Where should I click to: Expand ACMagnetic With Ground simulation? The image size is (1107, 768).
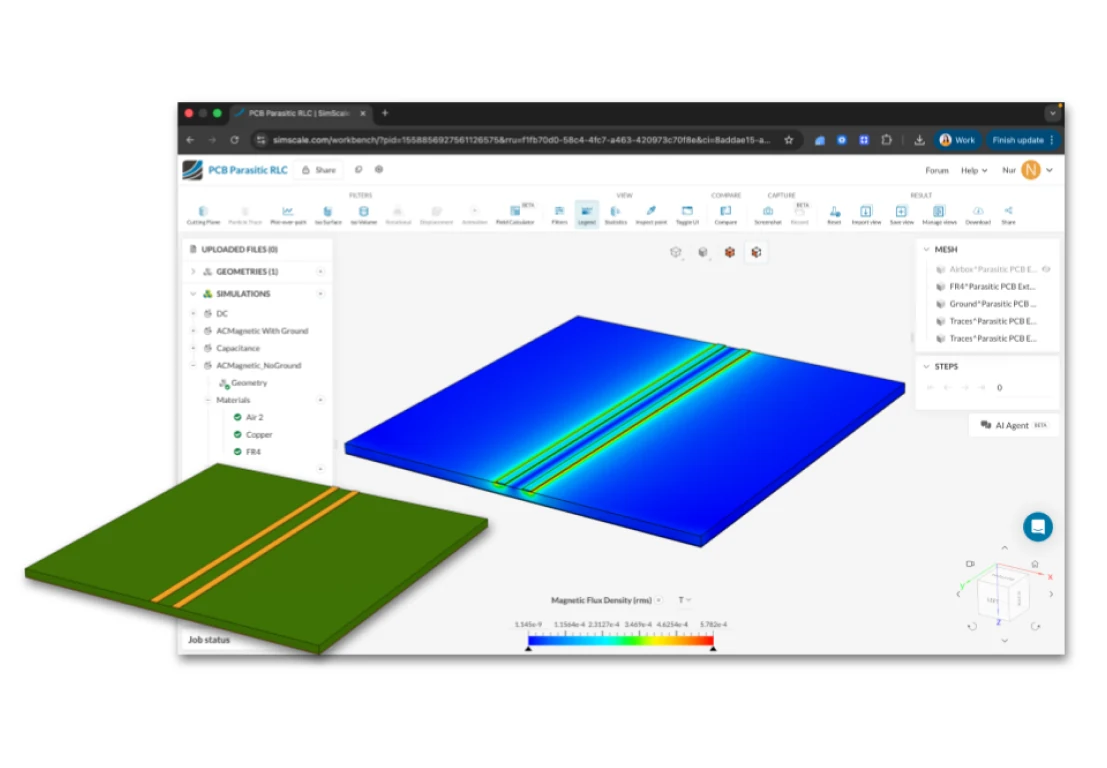pos(193,330)
